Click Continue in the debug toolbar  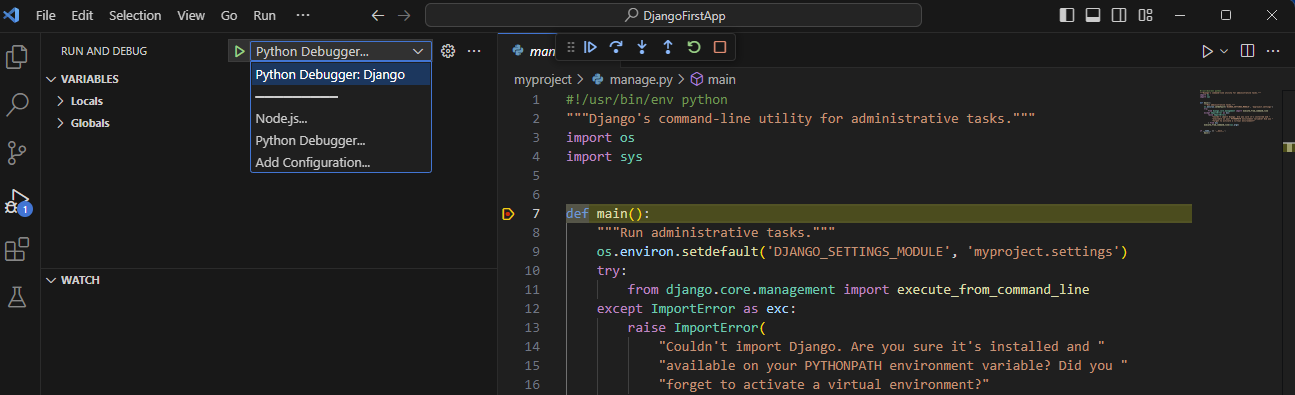[x=591, y=47]
